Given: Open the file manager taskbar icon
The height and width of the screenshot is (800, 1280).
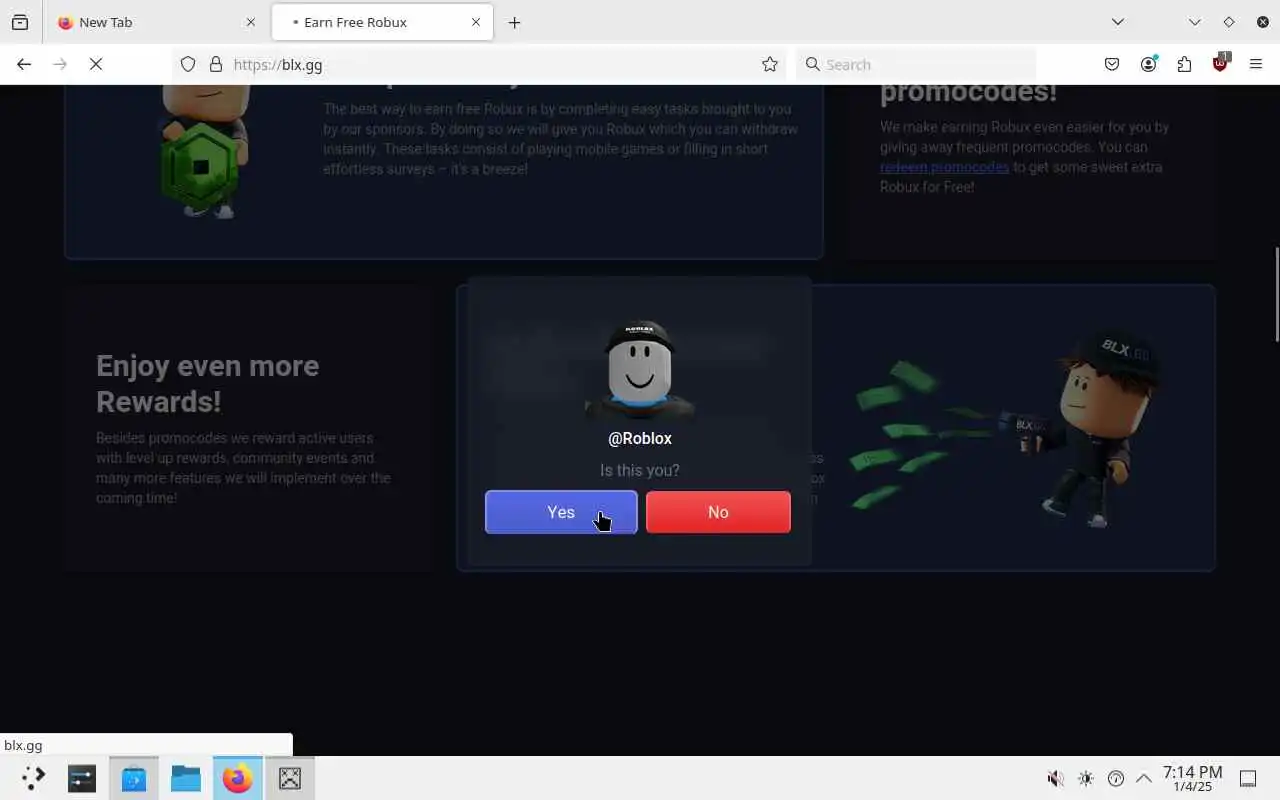Looking at the screenshot, I should point(186,778).
